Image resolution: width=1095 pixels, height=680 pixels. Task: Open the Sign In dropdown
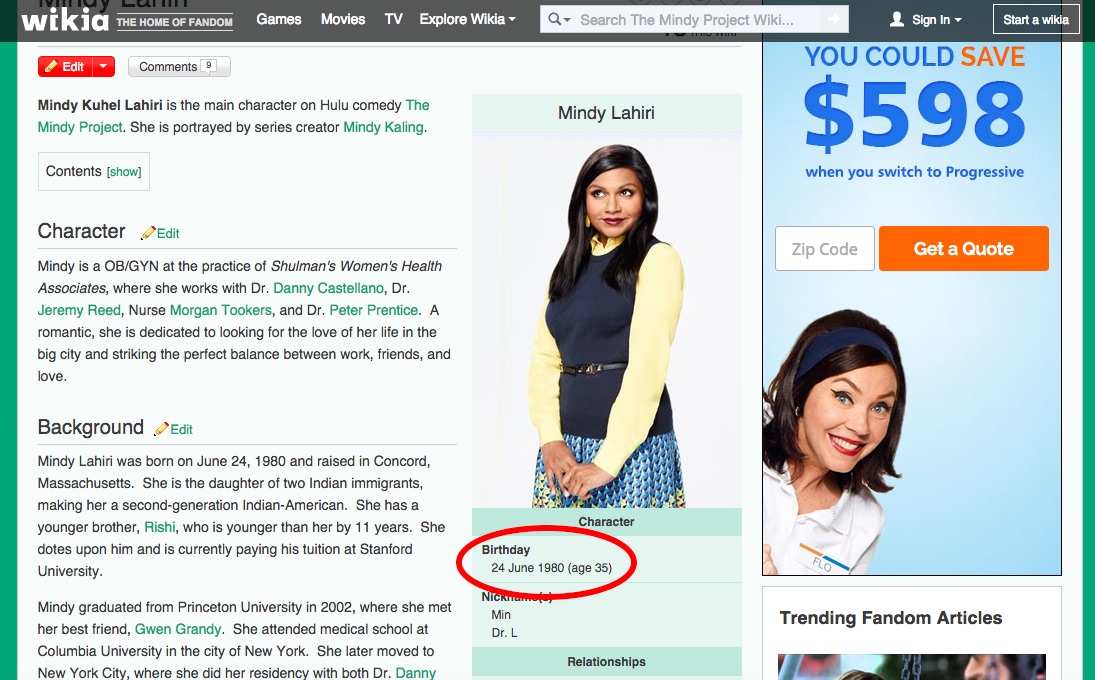[936, 20]
